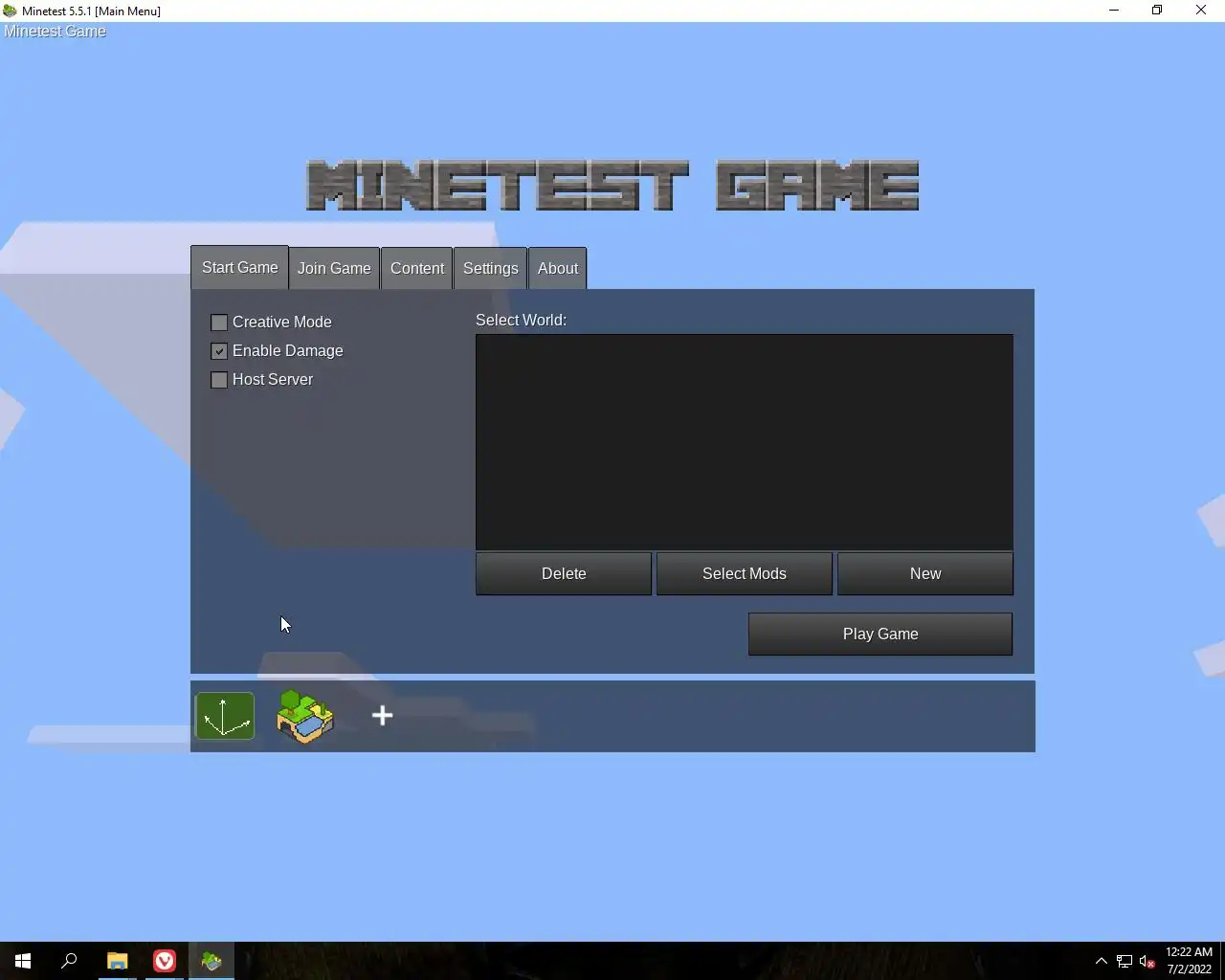This screenshot has width=1225, height=980.
Task: Switch to Start Game tab
Action: (239, 268)
